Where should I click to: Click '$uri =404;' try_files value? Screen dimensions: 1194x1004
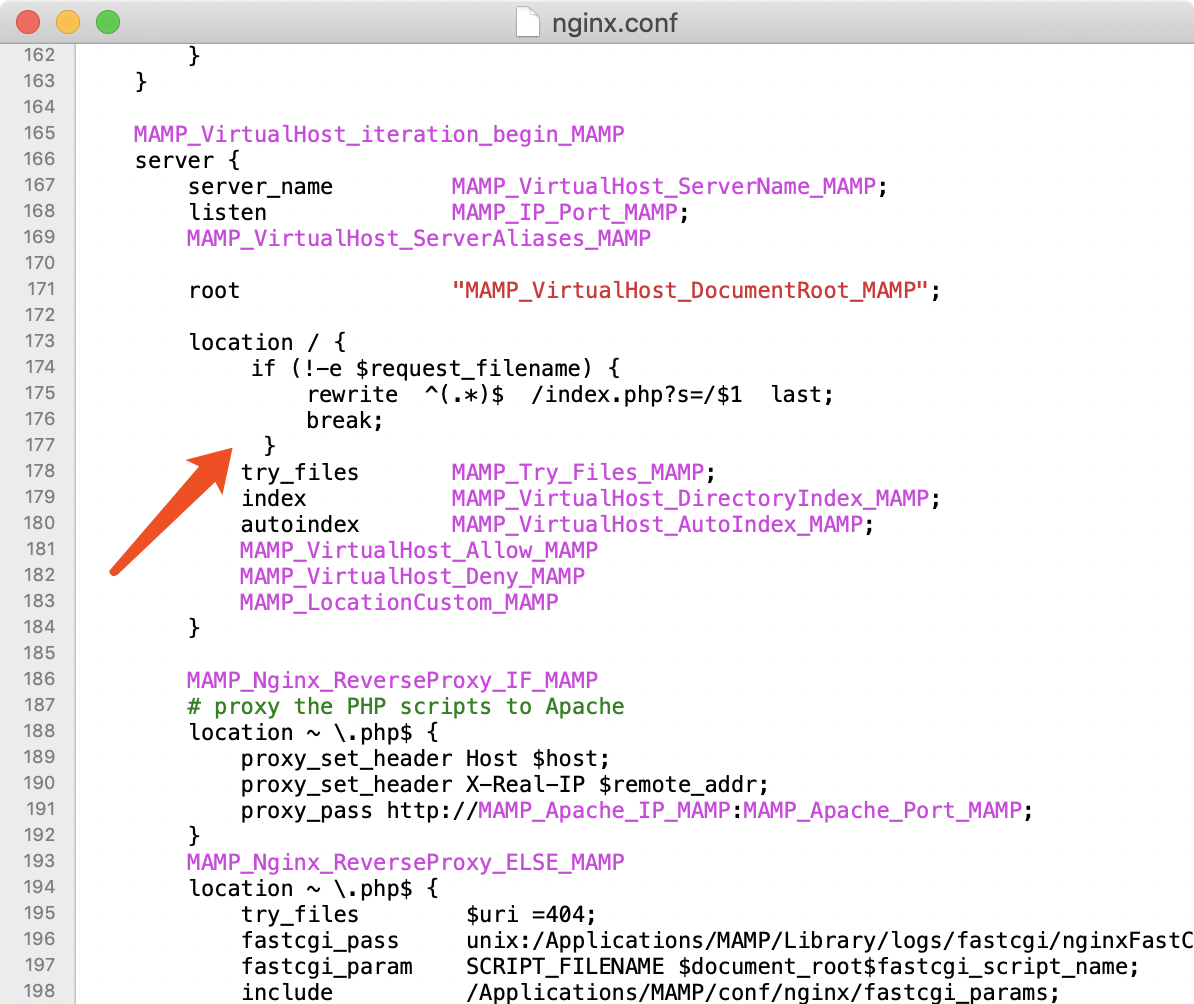[x=531, y=915]
